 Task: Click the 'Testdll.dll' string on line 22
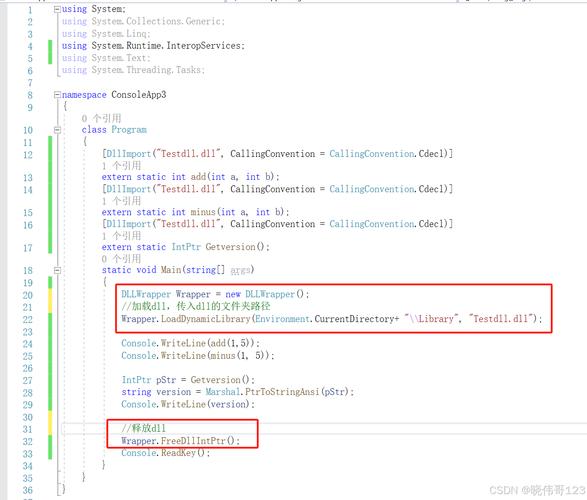pos(501,319)
